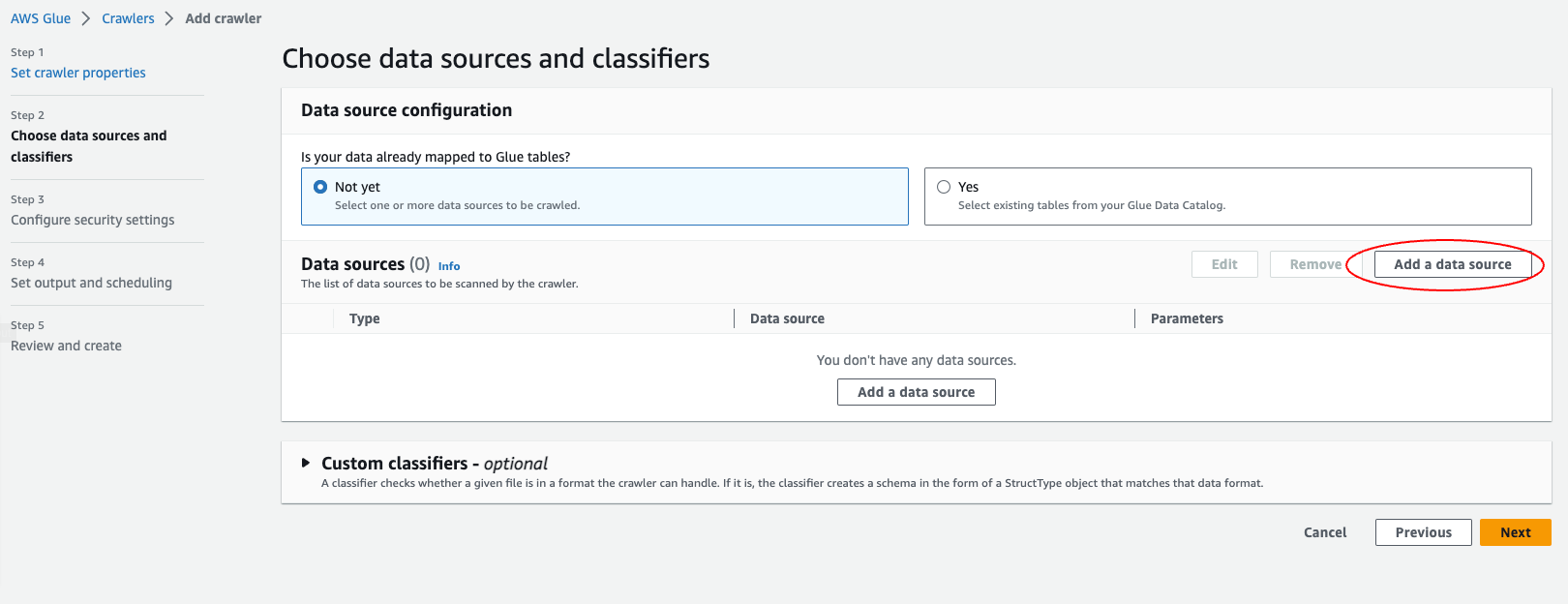Click the red-circled Add a data source button

(x=1452, y=264)
